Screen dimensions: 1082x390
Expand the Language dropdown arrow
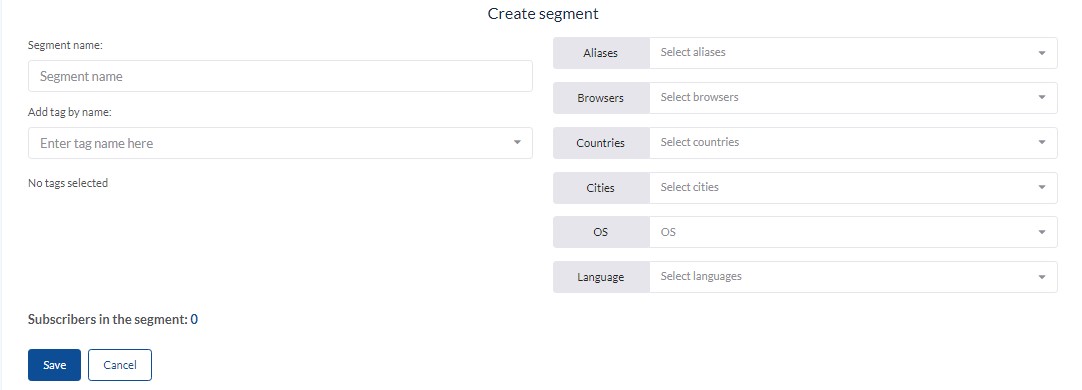tap(1042, 277)
